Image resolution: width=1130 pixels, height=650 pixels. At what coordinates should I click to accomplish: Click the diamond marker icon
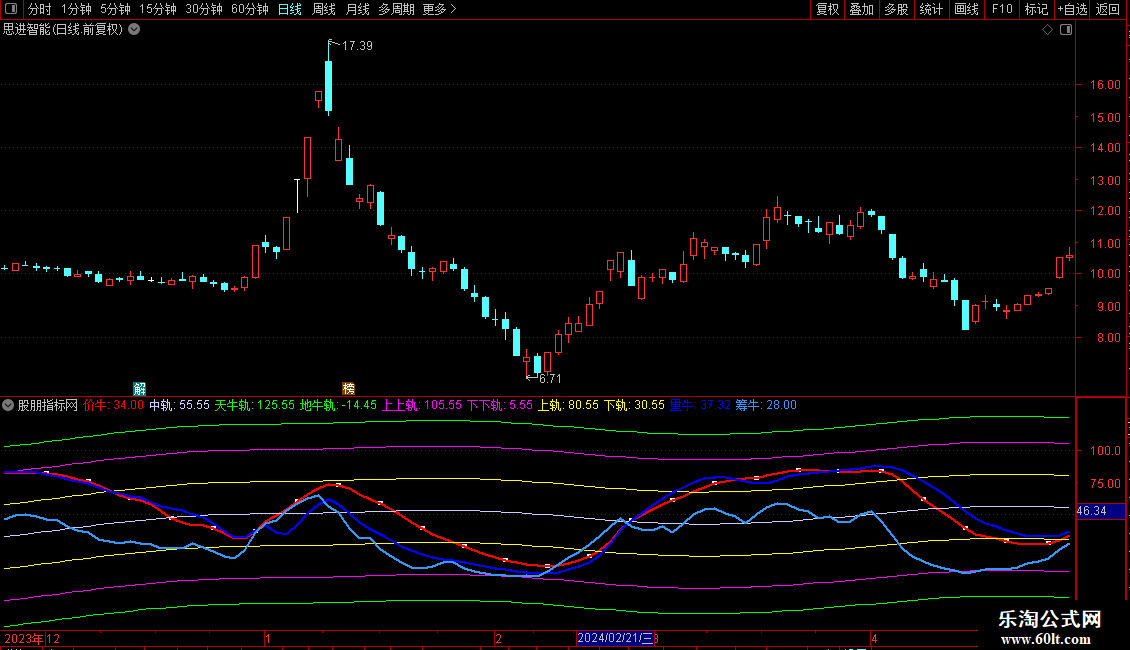[x=1047, y=30]
